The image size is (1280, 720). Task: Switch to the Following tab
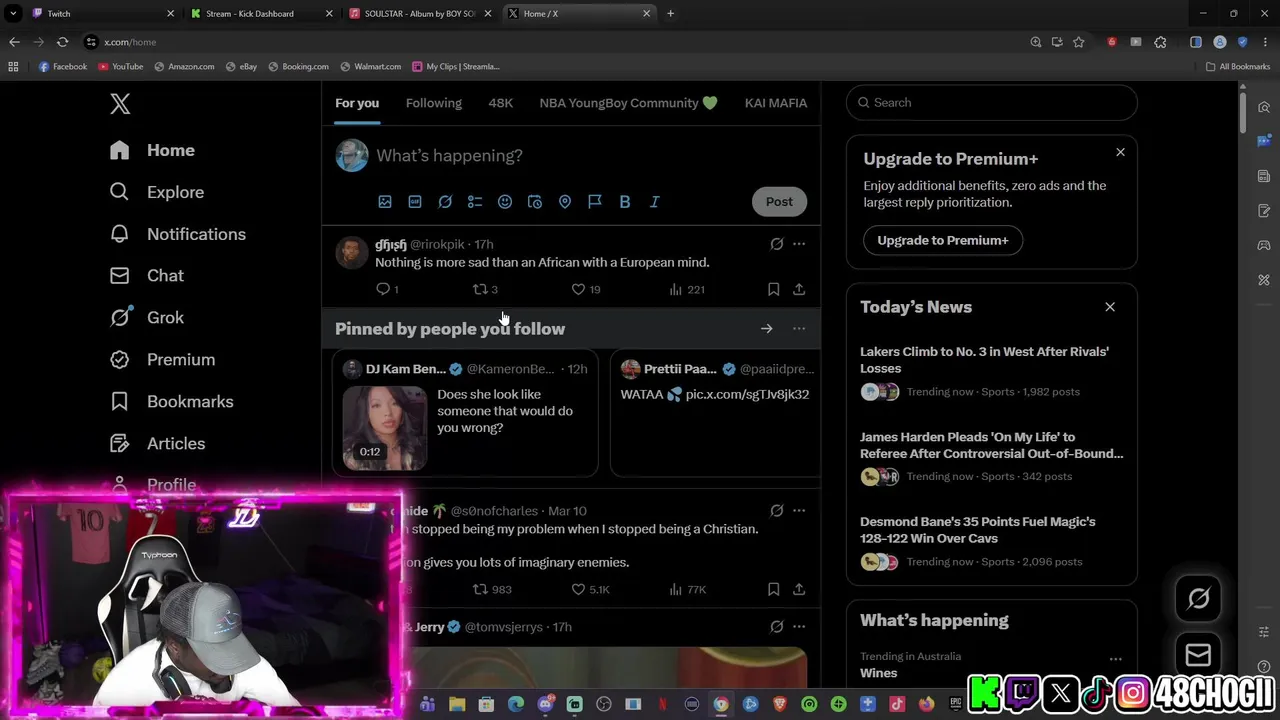pos(434,103)
